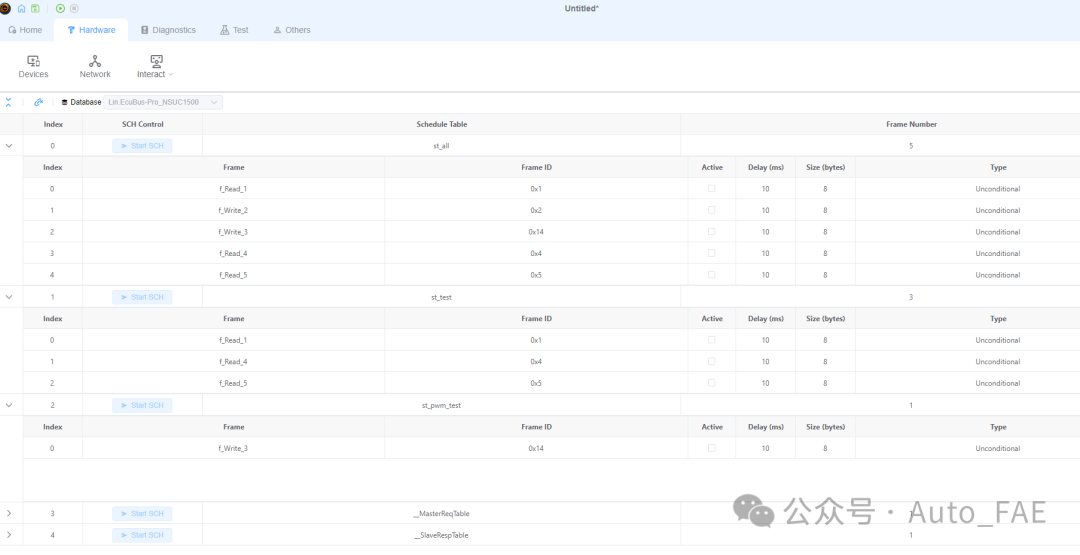Switch to the Test tab
The height and width of the screenshot is (555, 1080).
(x=234, y=30)
